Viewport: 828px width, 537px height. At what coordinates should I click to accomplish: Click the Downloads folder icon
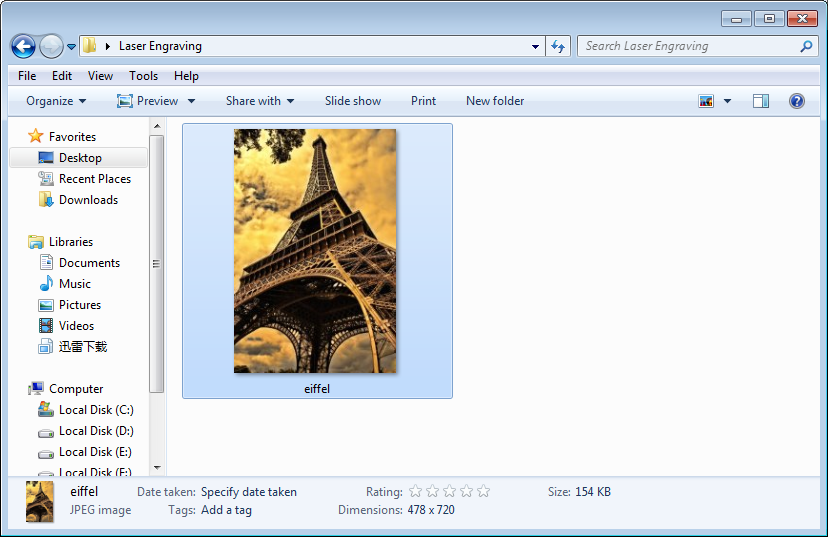tap(46, 200)
